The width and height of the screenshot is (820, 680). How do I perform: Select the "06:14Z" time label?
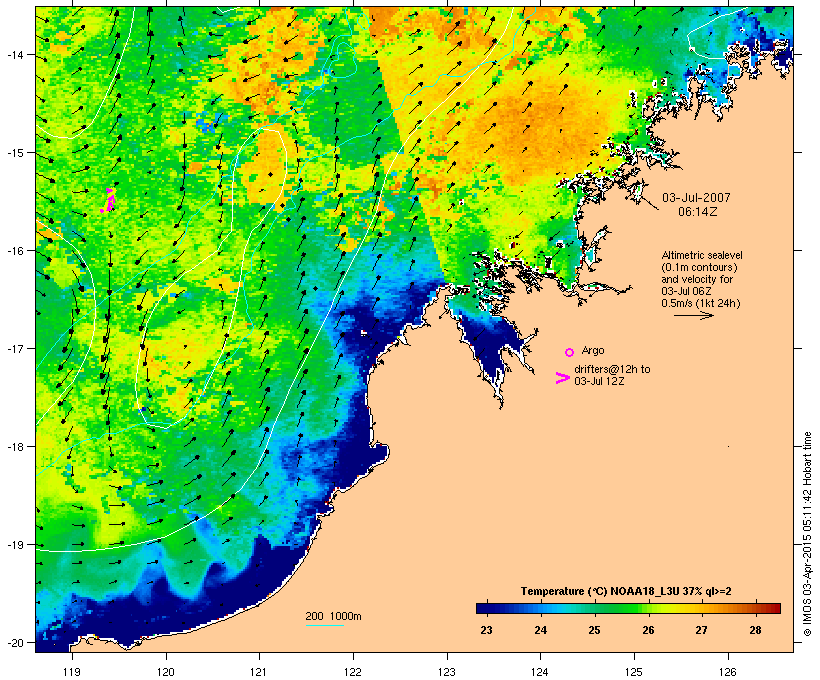point(698,212)
